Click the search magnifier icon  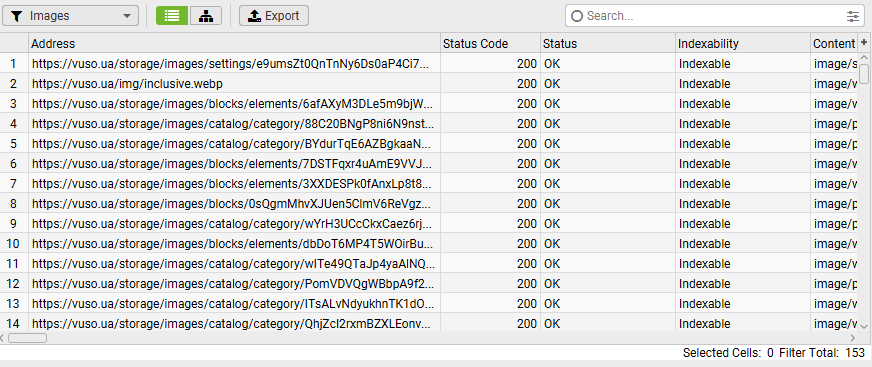577,16
